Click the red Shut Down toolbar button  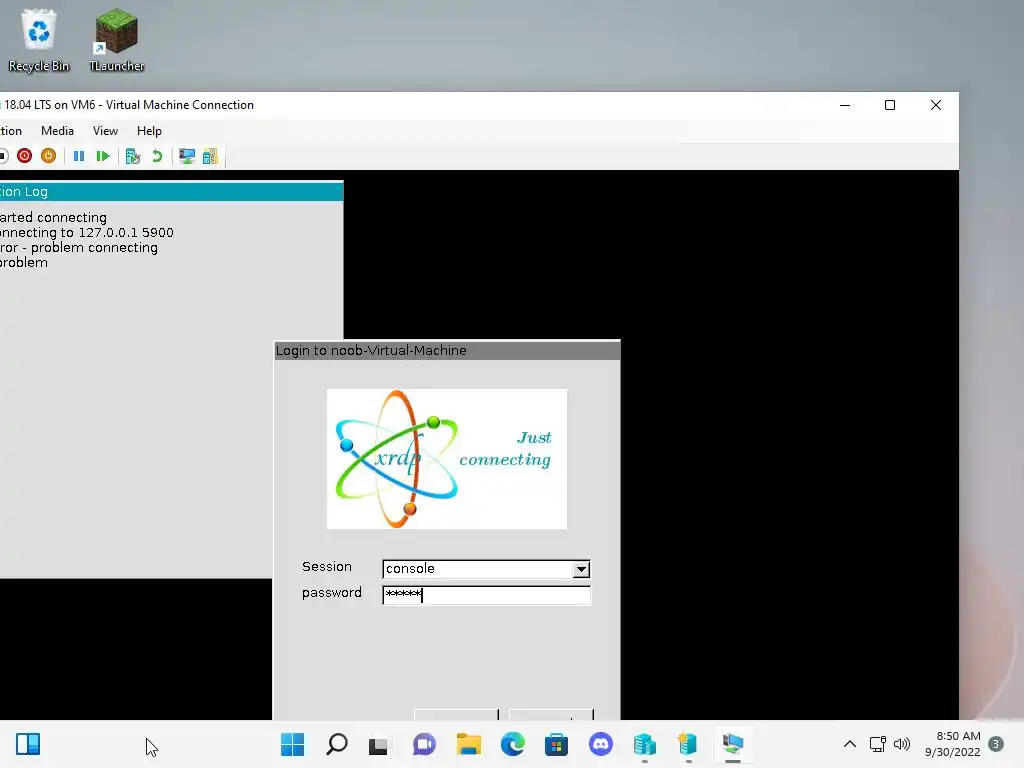coord(24,156)
